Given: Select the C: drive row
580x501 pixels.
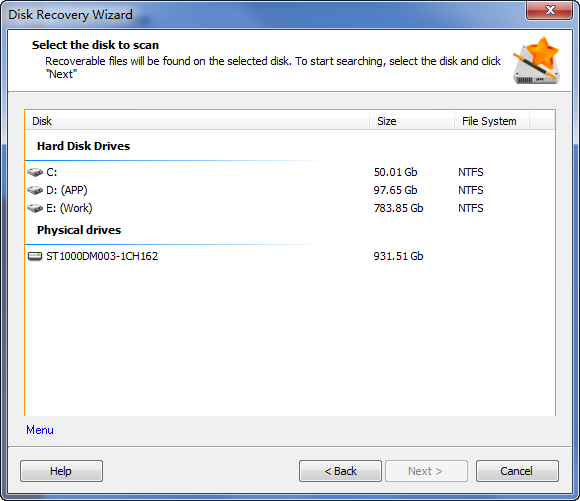Looking at the screenshot, I should (x=290, y=172).
